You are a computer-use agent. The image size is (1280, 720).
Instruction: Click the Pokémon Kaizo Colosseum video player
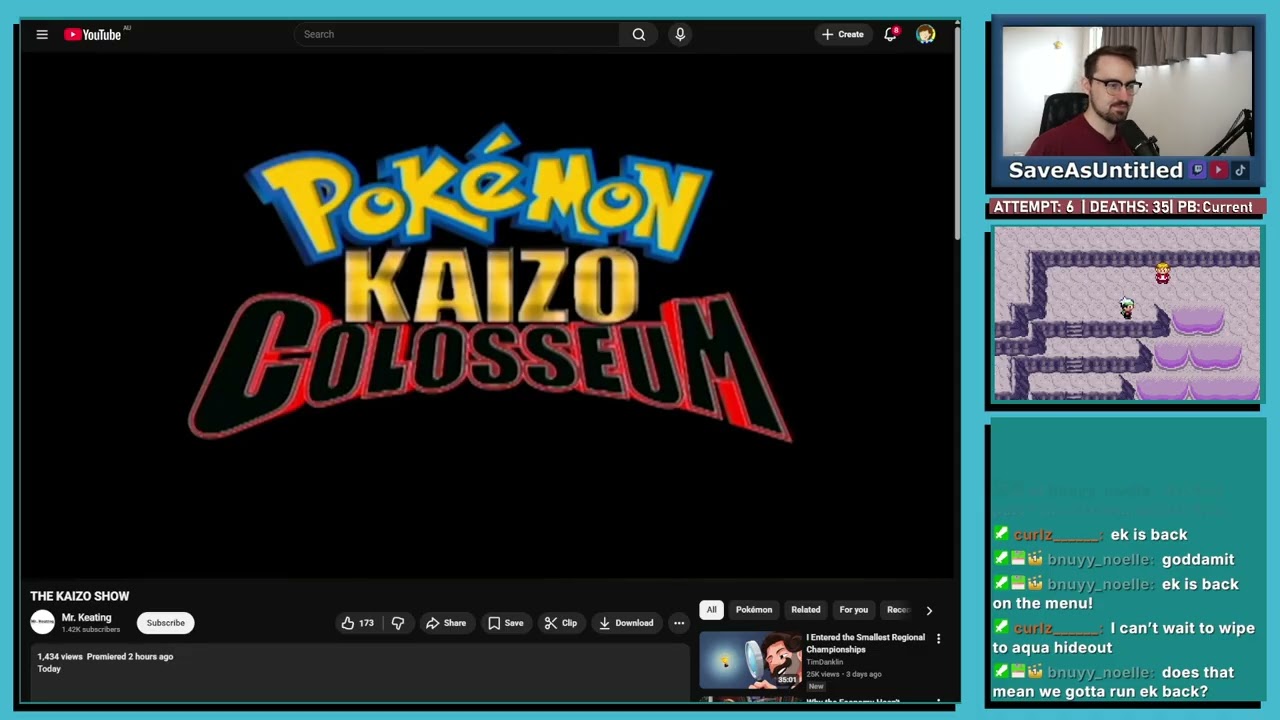click(489, 314)
